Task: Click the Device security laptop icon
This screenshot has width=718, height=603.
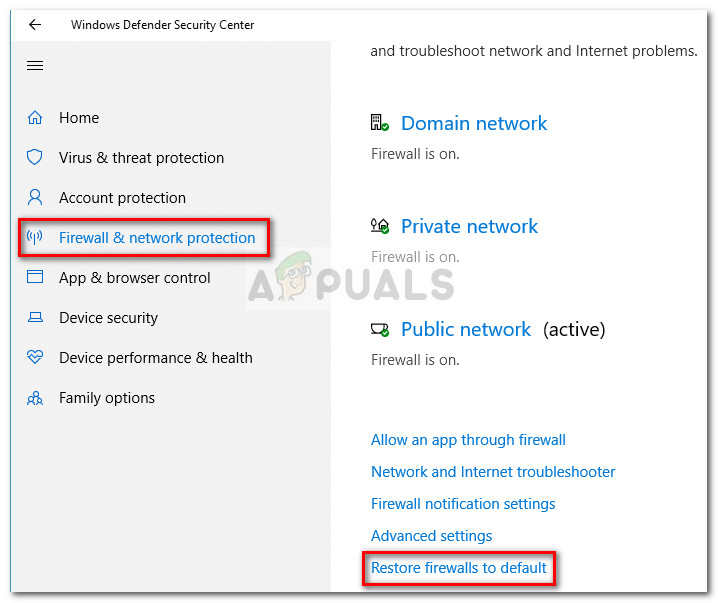Action: pyautogui.click(x=35, y=318)
